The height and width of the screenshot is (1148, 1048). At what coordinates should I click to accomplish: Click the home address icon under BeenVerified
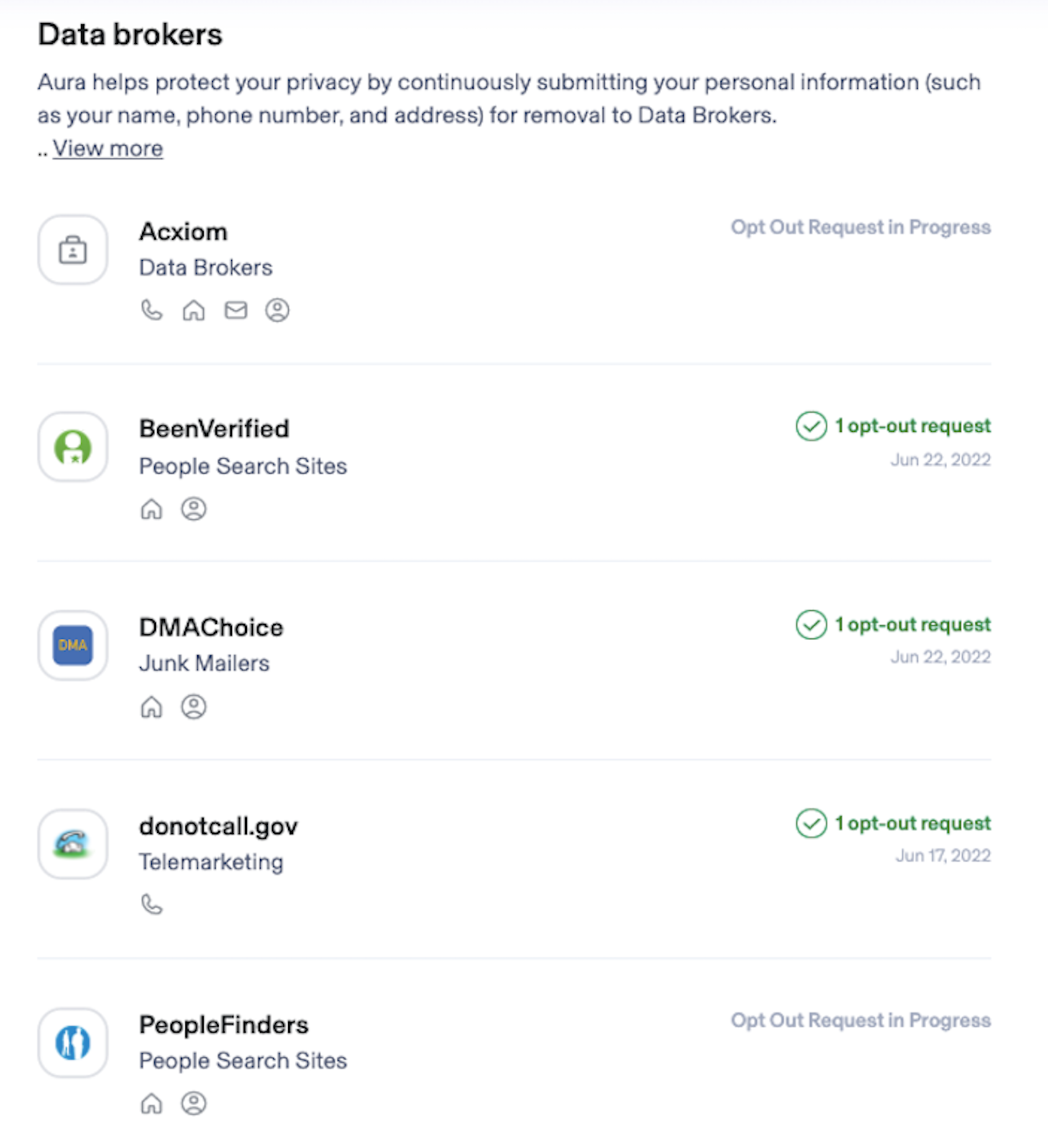coord(151,509)
